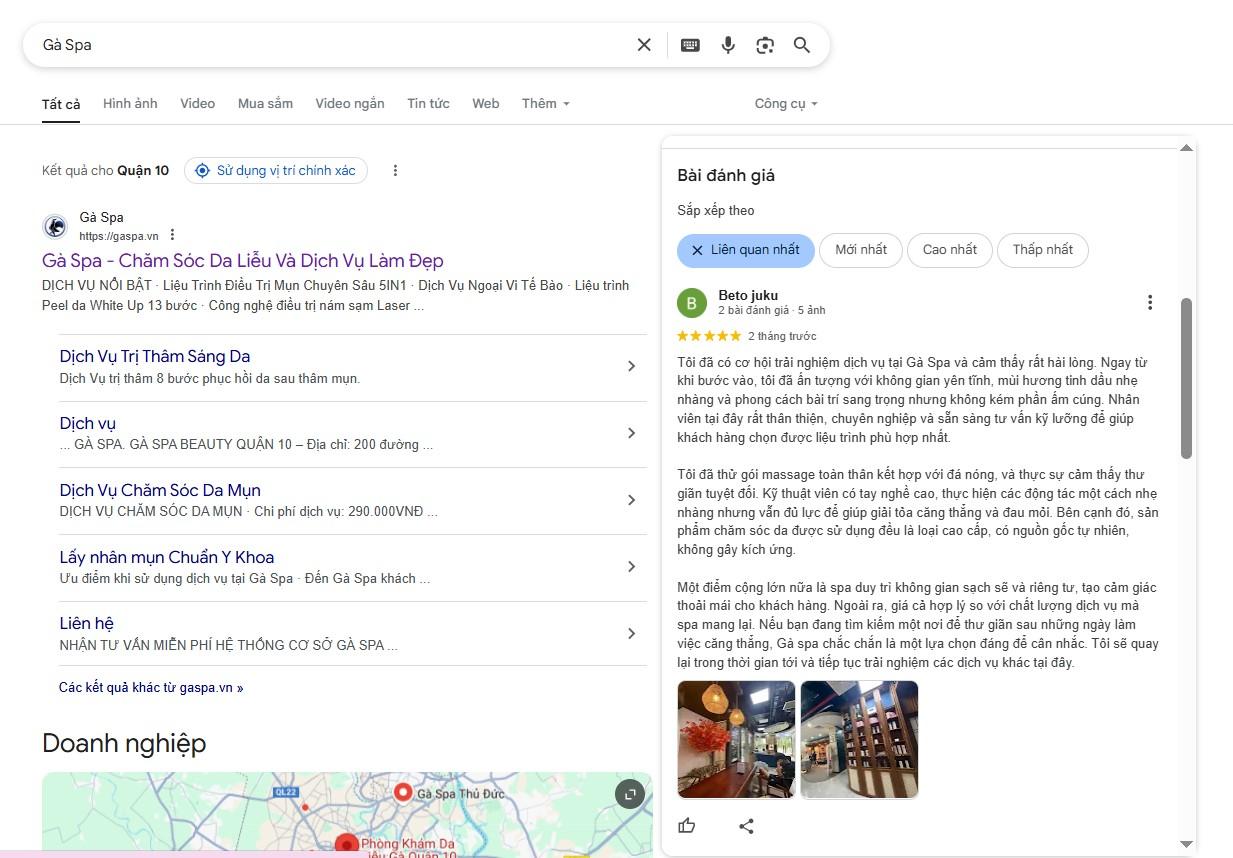1233x858 pixels.
Task: Remove the Liên quan nhất sort filter
Action: pyautogui.click(x=697, y=250)
